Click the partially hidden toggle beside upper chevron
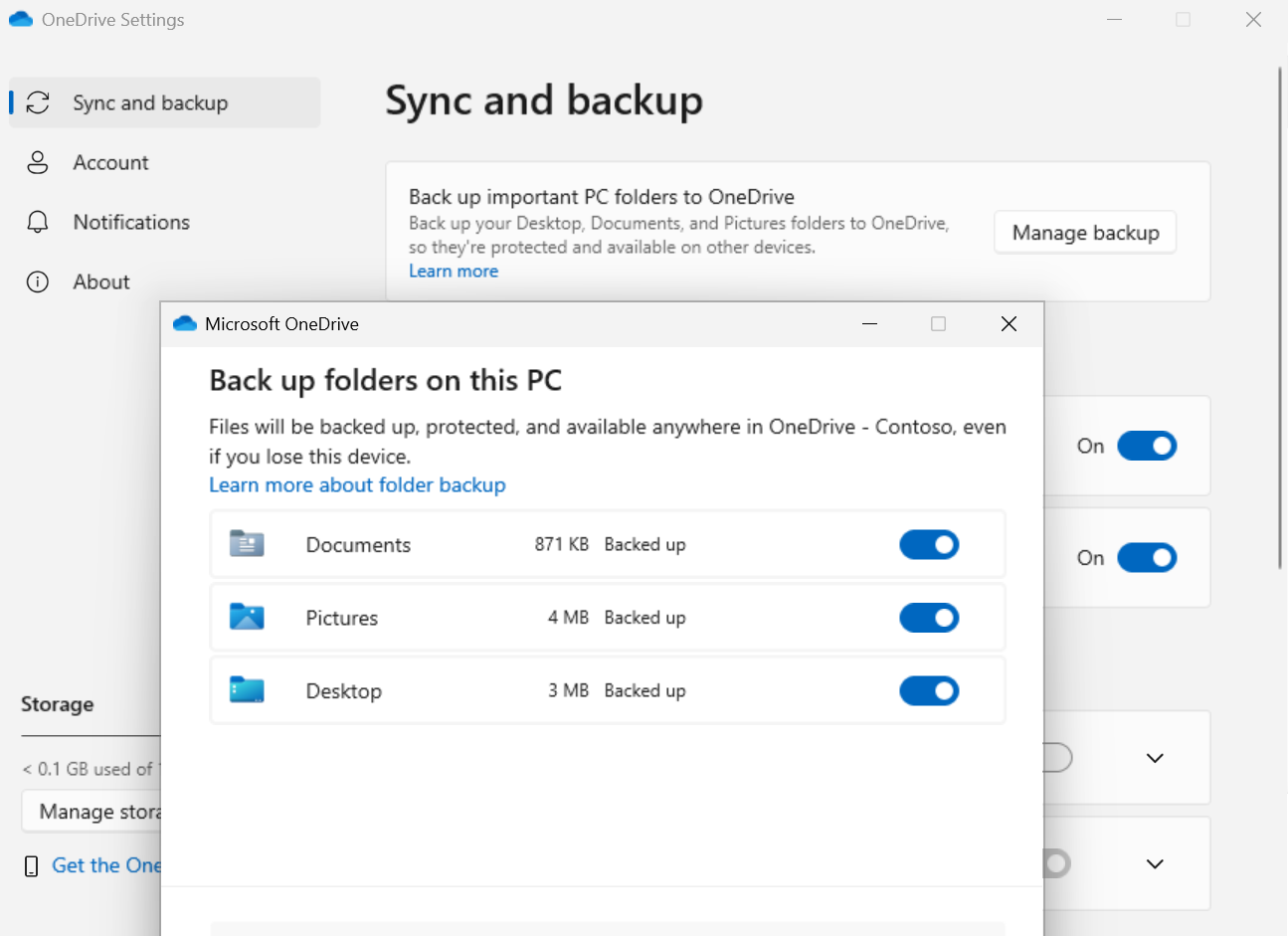Viewport: 1288px width, 936px height. pyautogui.click(x=1058, y=758)
